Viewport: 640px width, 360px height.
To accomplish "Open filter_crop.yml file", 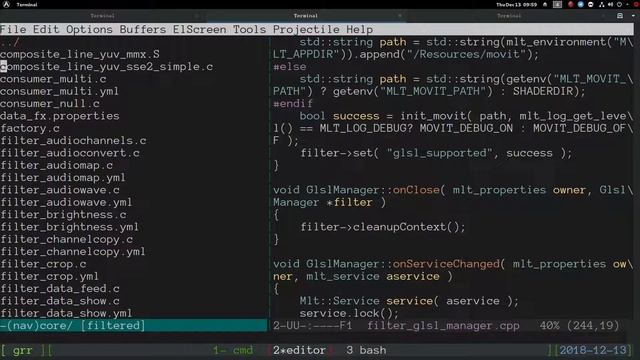I will pyautogui.click(x=49, y=276).
